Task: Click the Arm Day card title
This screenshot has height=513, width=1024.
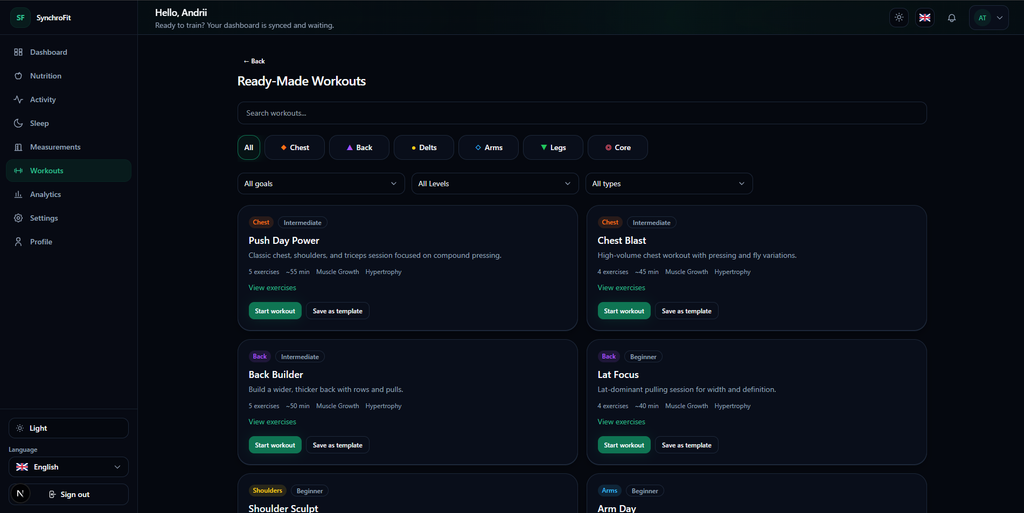Action: [616, 508]
